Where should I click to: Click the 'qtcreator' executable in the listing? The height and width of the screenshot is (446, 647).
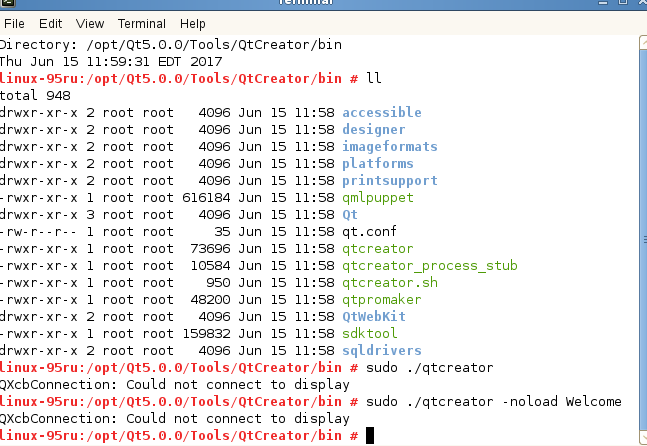[378, 248]
